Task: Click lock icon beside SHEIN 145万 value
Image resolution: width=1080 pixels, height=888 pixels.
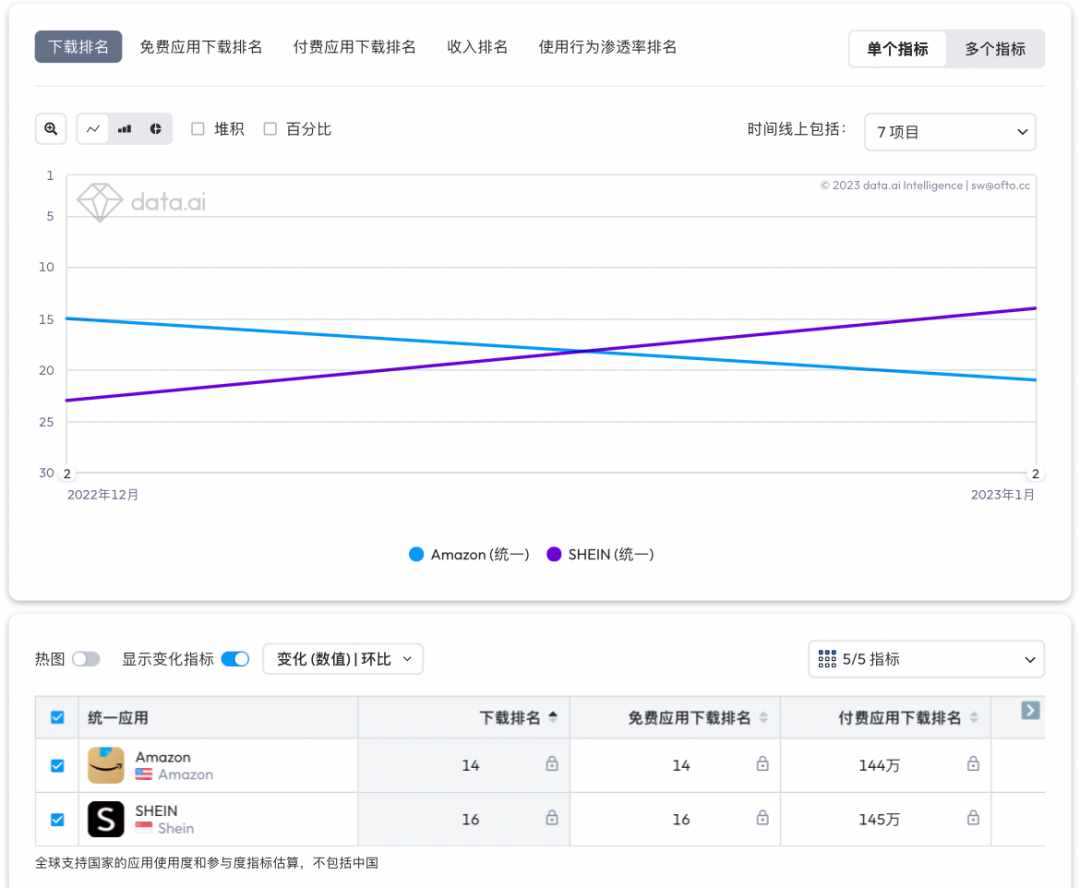Action: point(973,818)
